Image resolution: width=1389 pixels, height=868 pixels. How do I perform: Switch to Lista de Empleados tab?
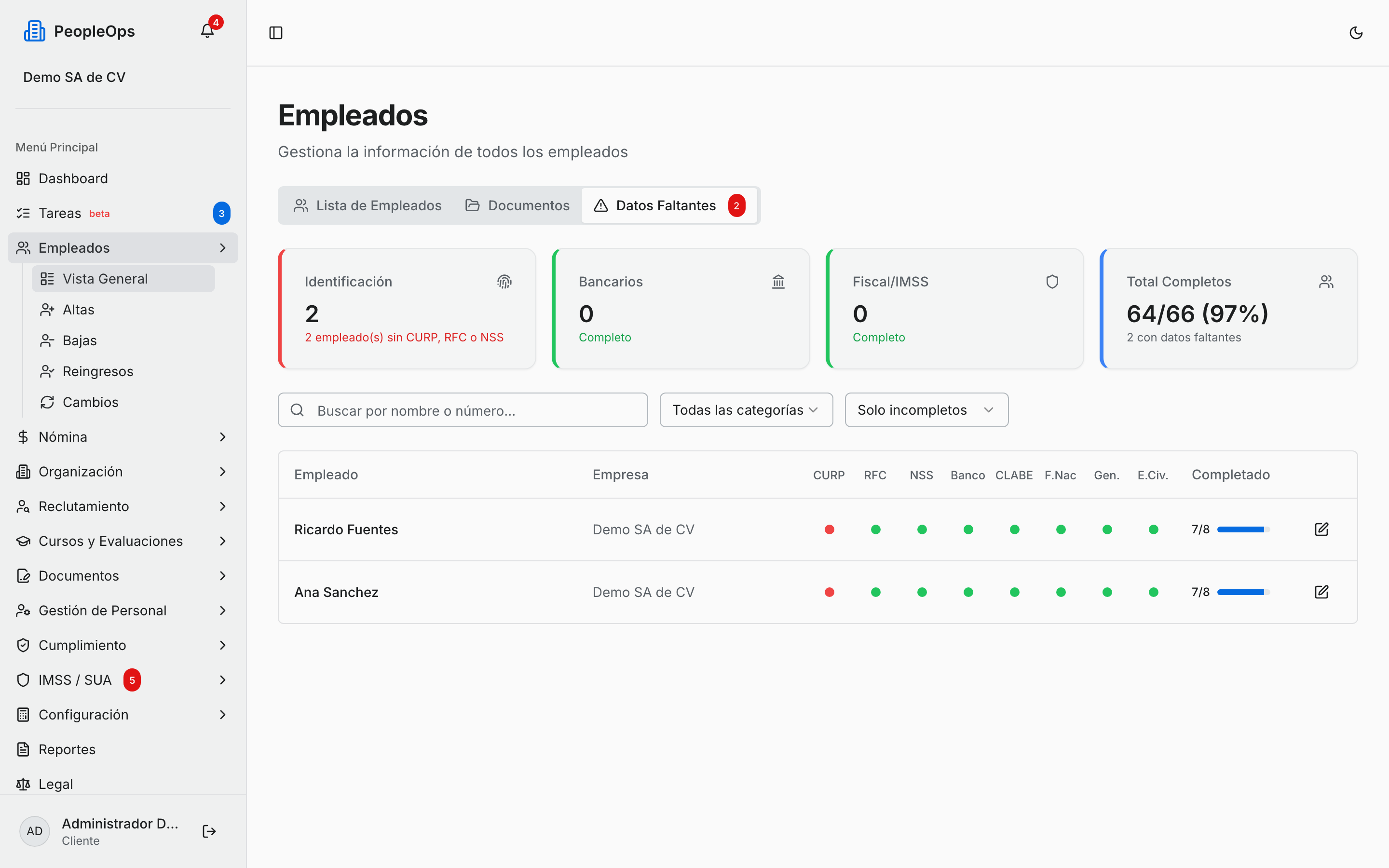click(368, 205)
